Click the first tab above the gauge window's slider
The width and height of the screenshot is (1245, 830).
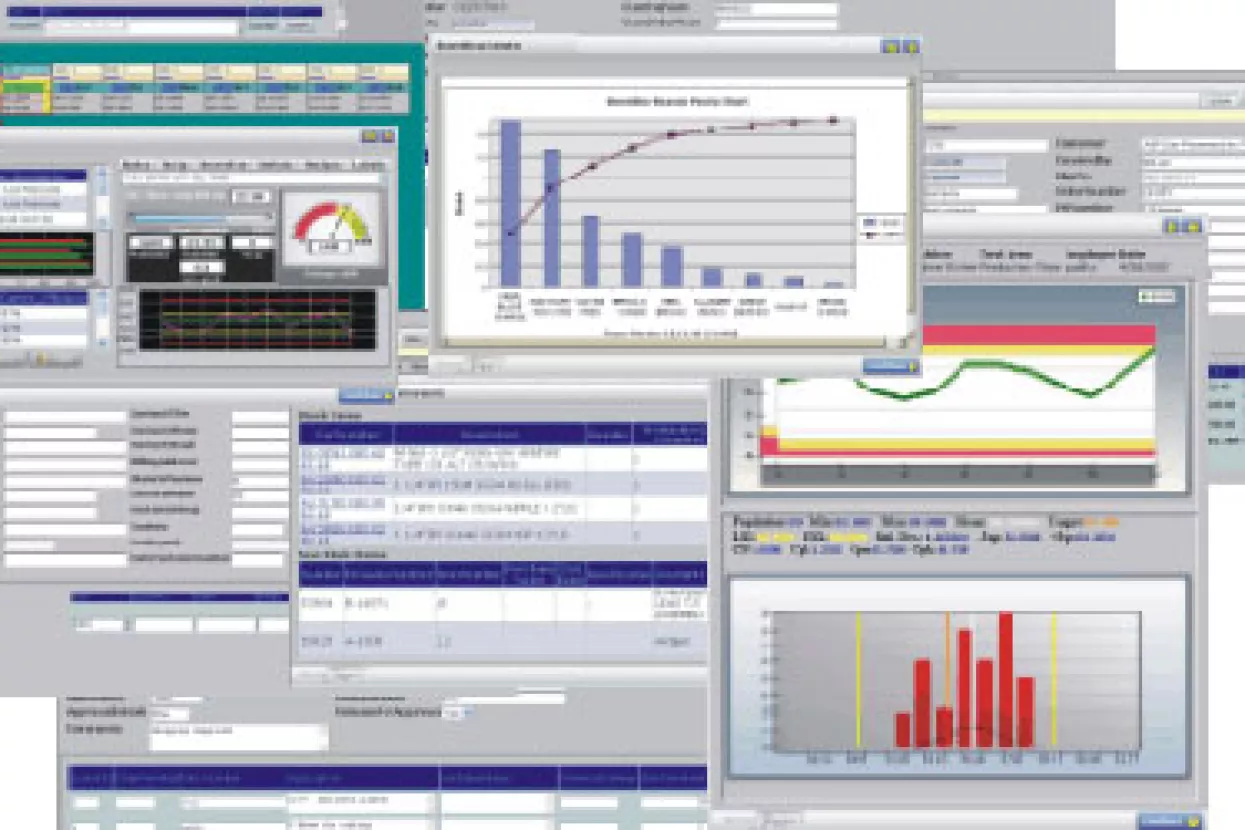[x=135, y=164]
